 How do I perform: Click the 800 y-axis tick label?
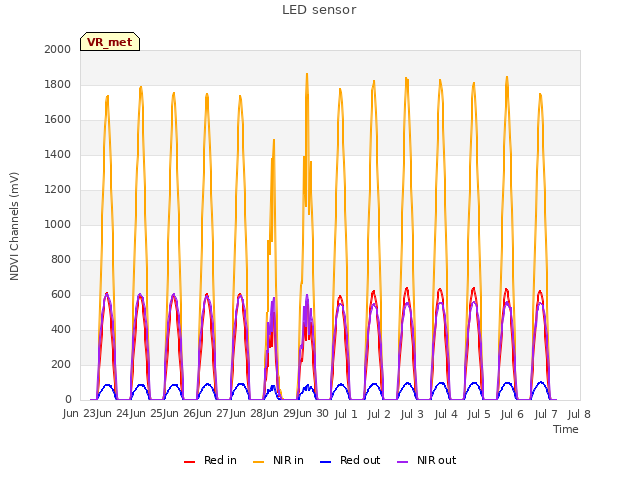[61, 260]
